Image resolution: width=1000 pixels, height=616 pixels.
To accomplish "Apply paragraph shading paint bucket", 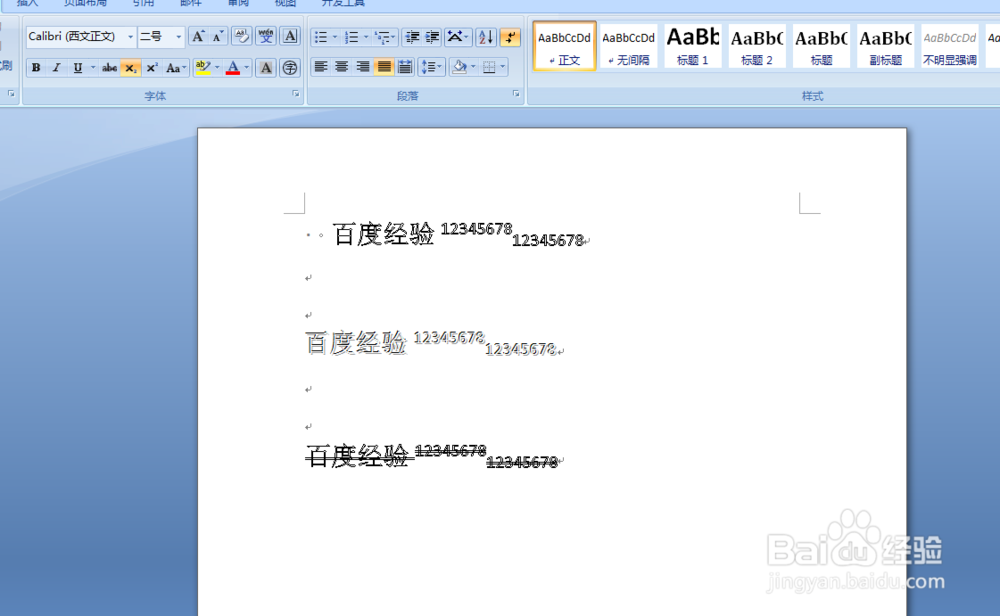I will coord(459,67).
